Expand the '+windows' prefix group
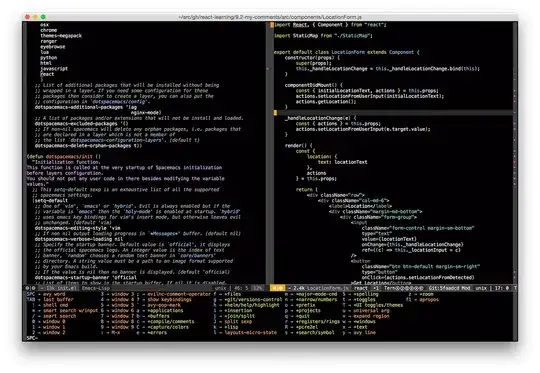Viewport: 540px width, 373px height. (364, 322)
